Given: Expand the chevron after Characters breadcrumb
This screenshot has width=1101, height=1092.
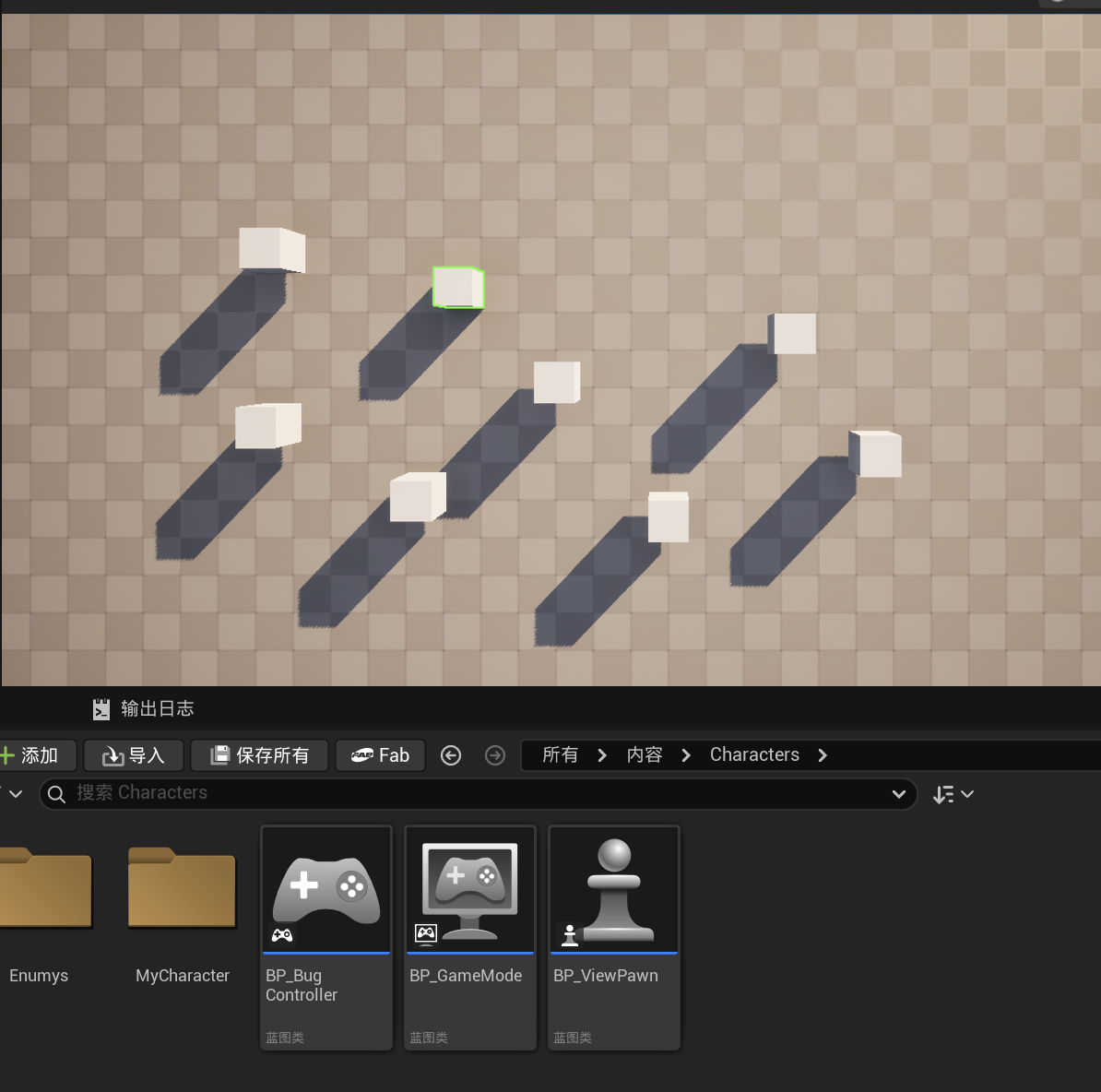Looking at the screenshot, I should (x=823, y=755).
